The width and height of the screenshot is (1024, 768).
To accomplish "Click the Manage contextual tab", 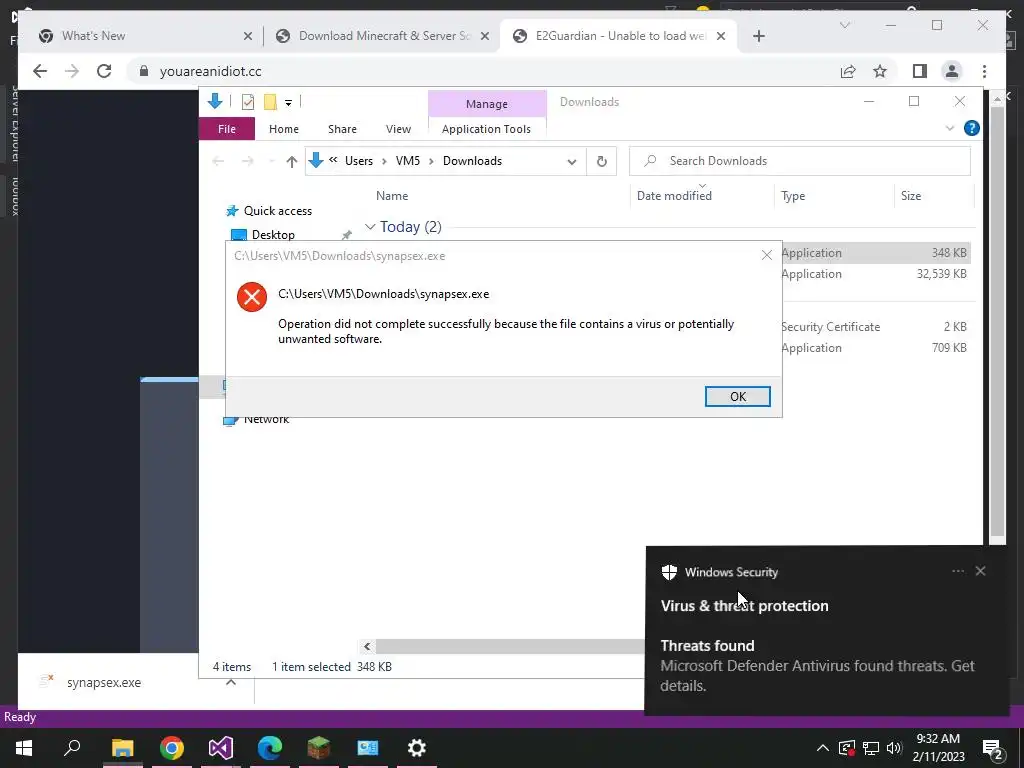I will click(x=487, y=104).
